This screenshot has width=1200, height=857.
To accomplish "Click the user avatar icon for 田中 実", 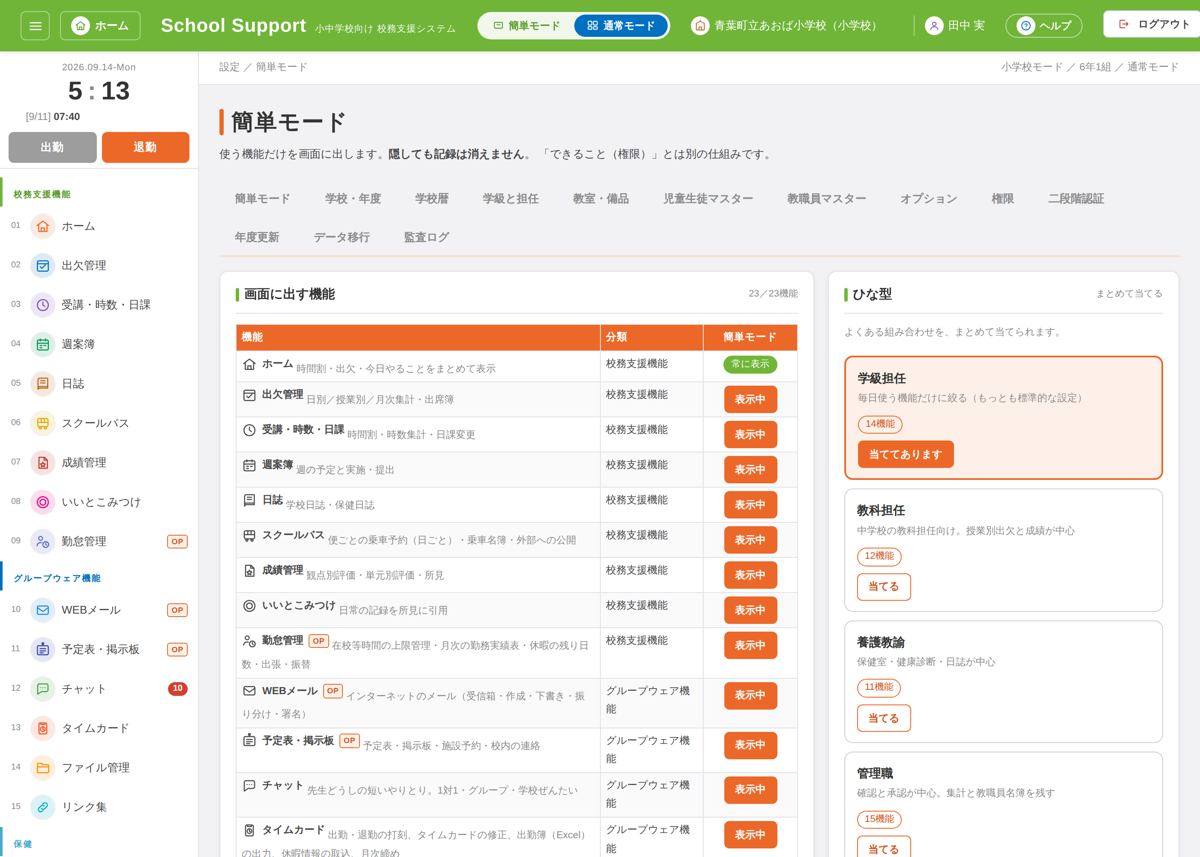I will tap(934, 25).
